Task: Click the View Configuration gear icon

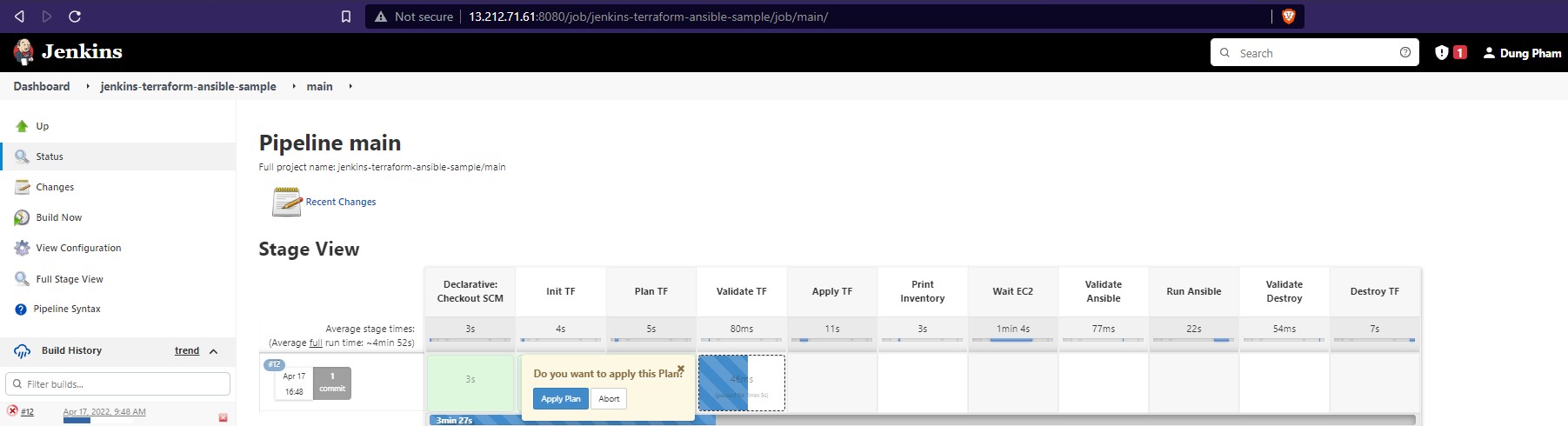Action: [x=22, y=248]
